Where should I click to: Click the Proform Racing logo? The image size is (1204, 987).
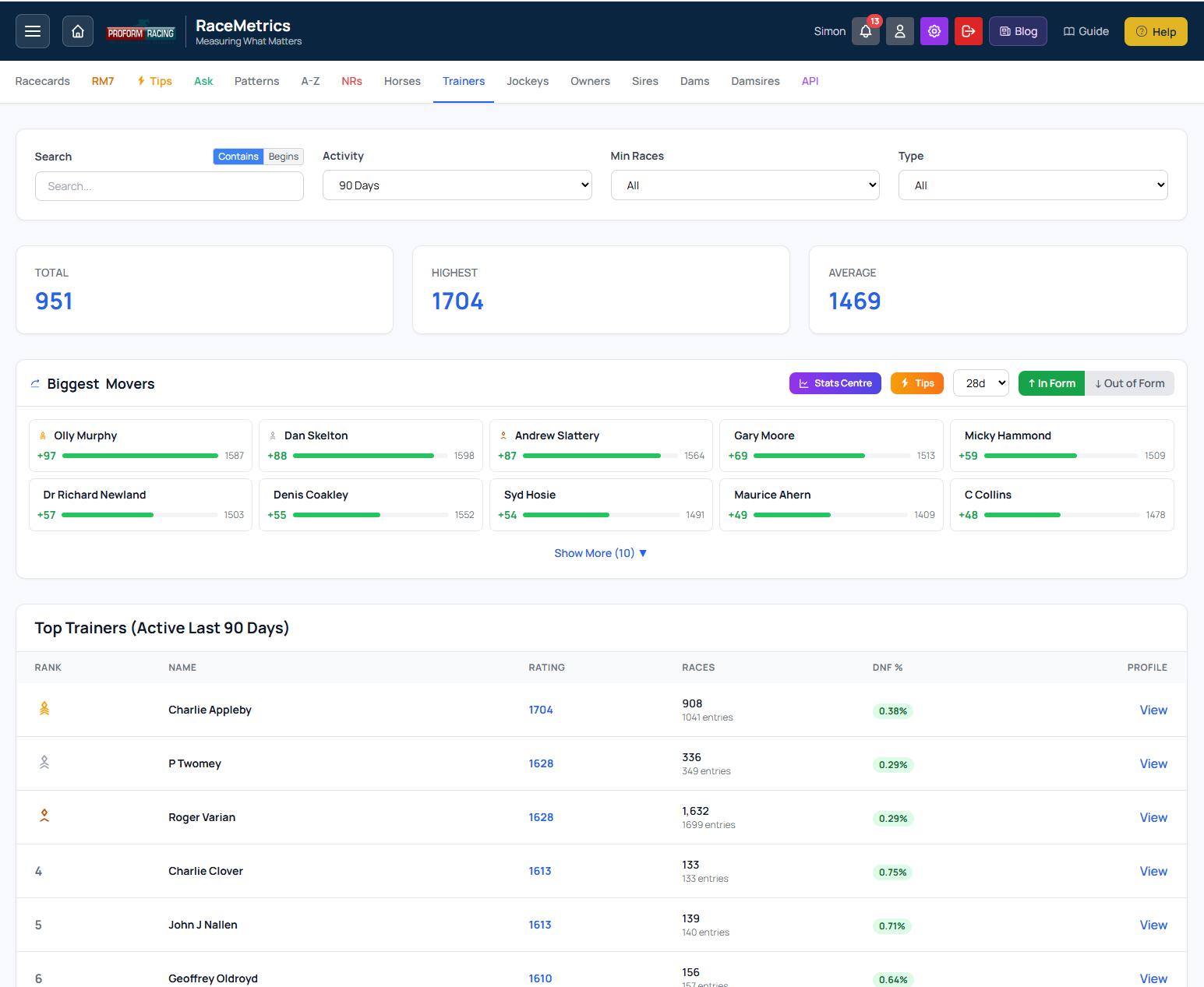[141, 33]
